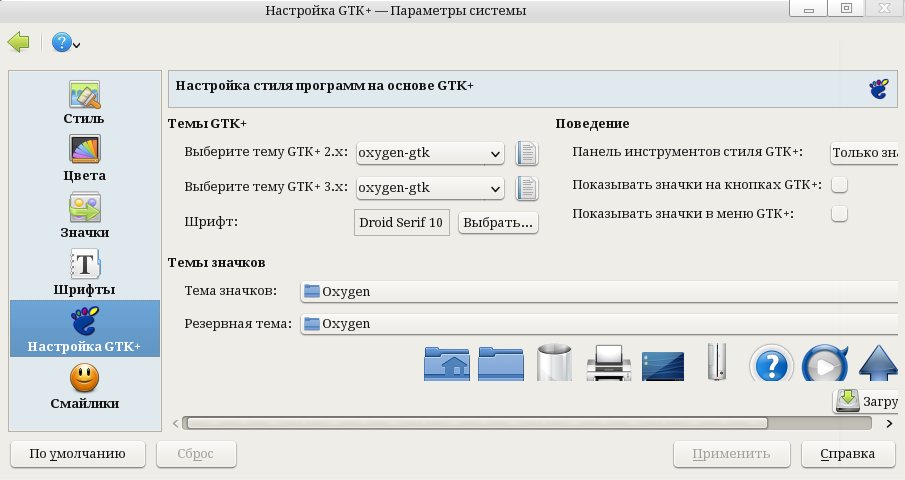Select the Смайлики sidebar item
Image resolution: width=905 pixels, height=480 pixels.
(84, 387)
